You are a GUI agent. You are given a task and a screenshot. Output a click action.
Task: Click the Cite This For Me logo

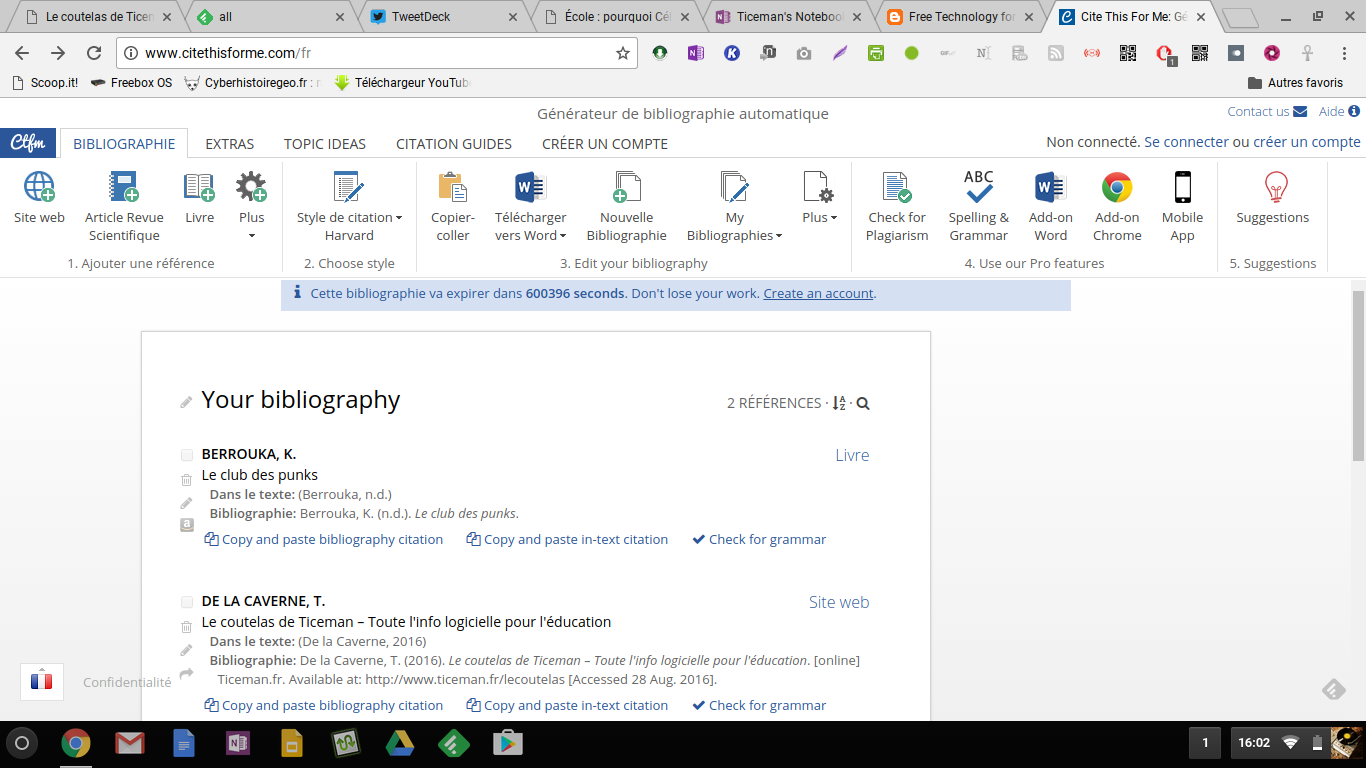click(28, 143)
